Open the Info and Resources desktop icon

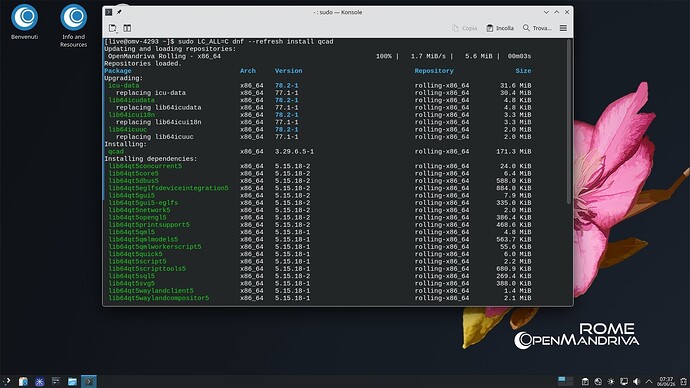73,26
